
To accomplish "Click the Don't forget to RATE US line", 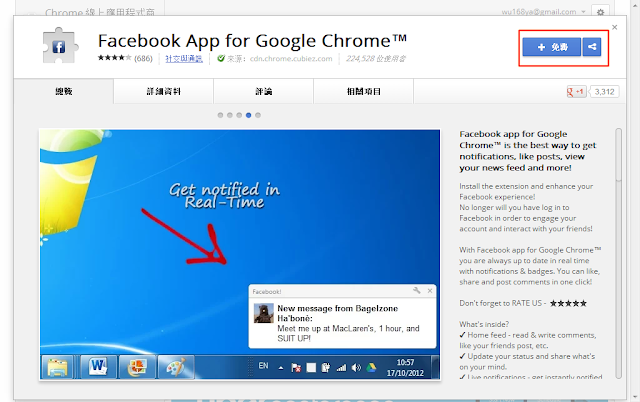I will pos(523,303).
